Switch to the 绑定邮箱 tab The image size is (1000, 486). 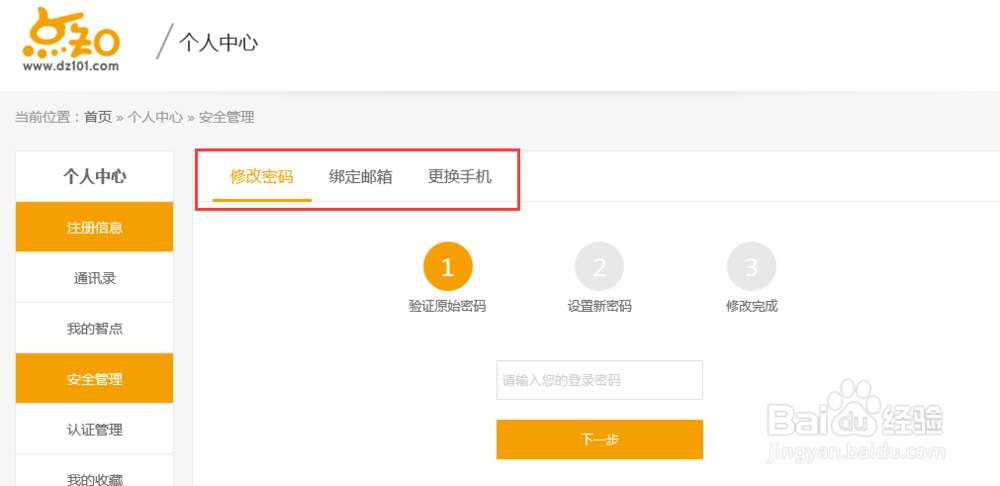click(360, 177)
